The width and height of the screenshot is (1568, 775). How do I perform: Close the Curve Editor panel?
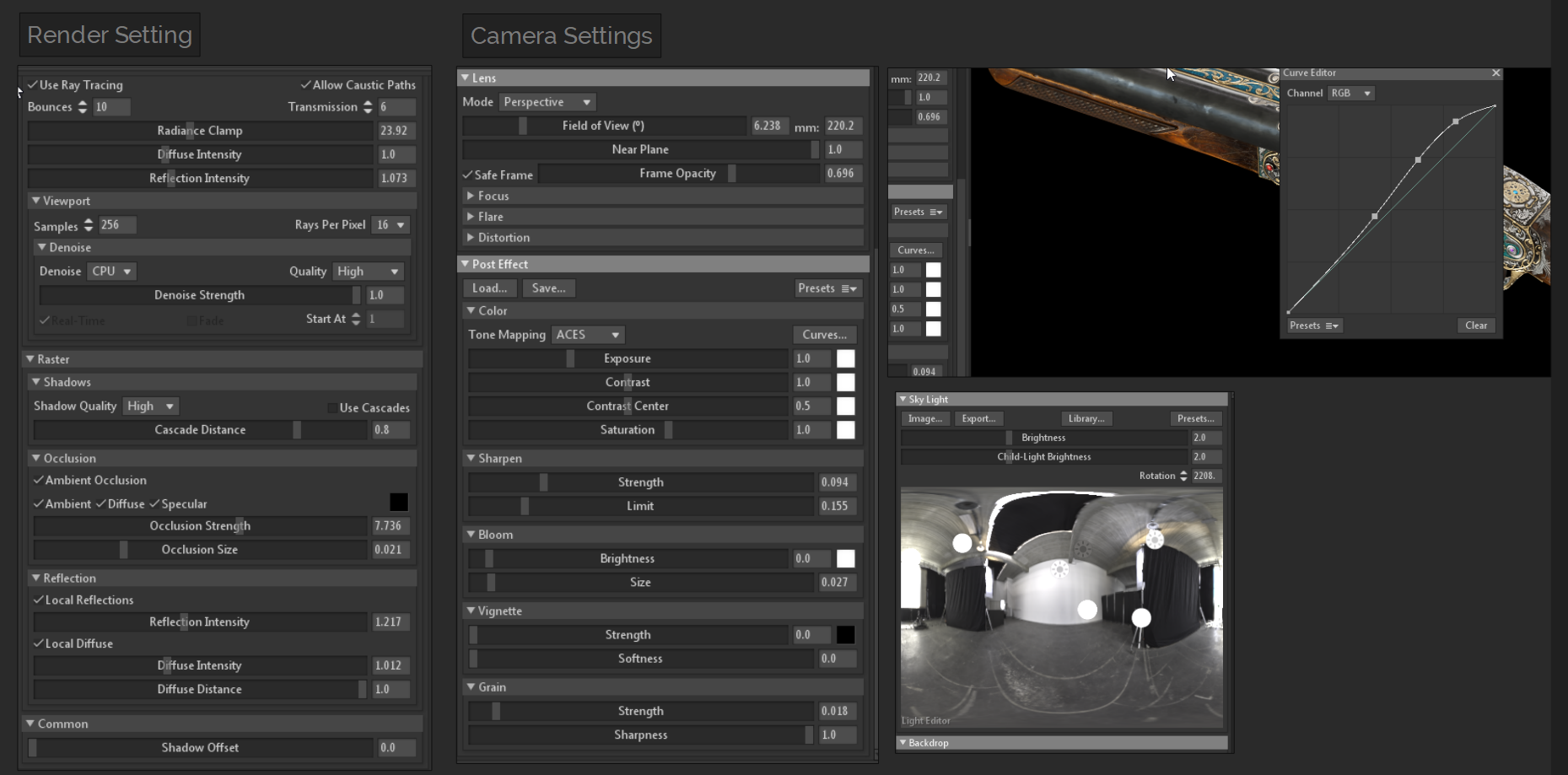pos(1495,73)
